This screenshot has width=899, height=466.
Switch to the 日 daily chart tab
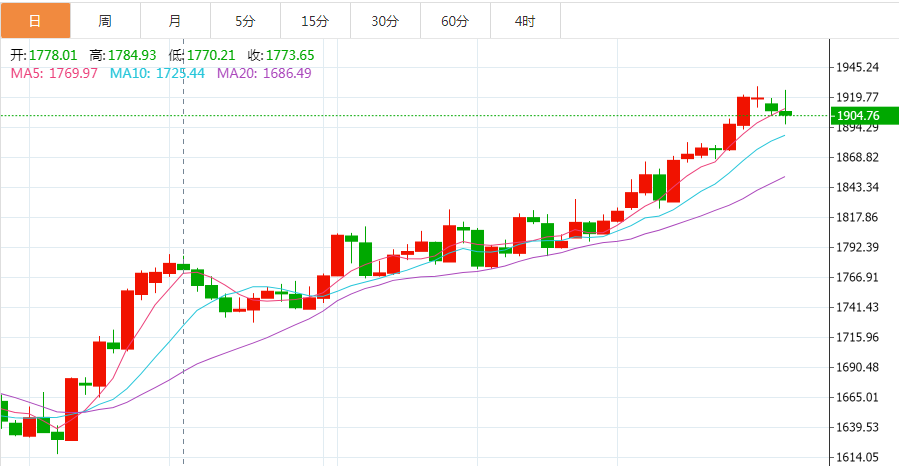tap(35, 21)
